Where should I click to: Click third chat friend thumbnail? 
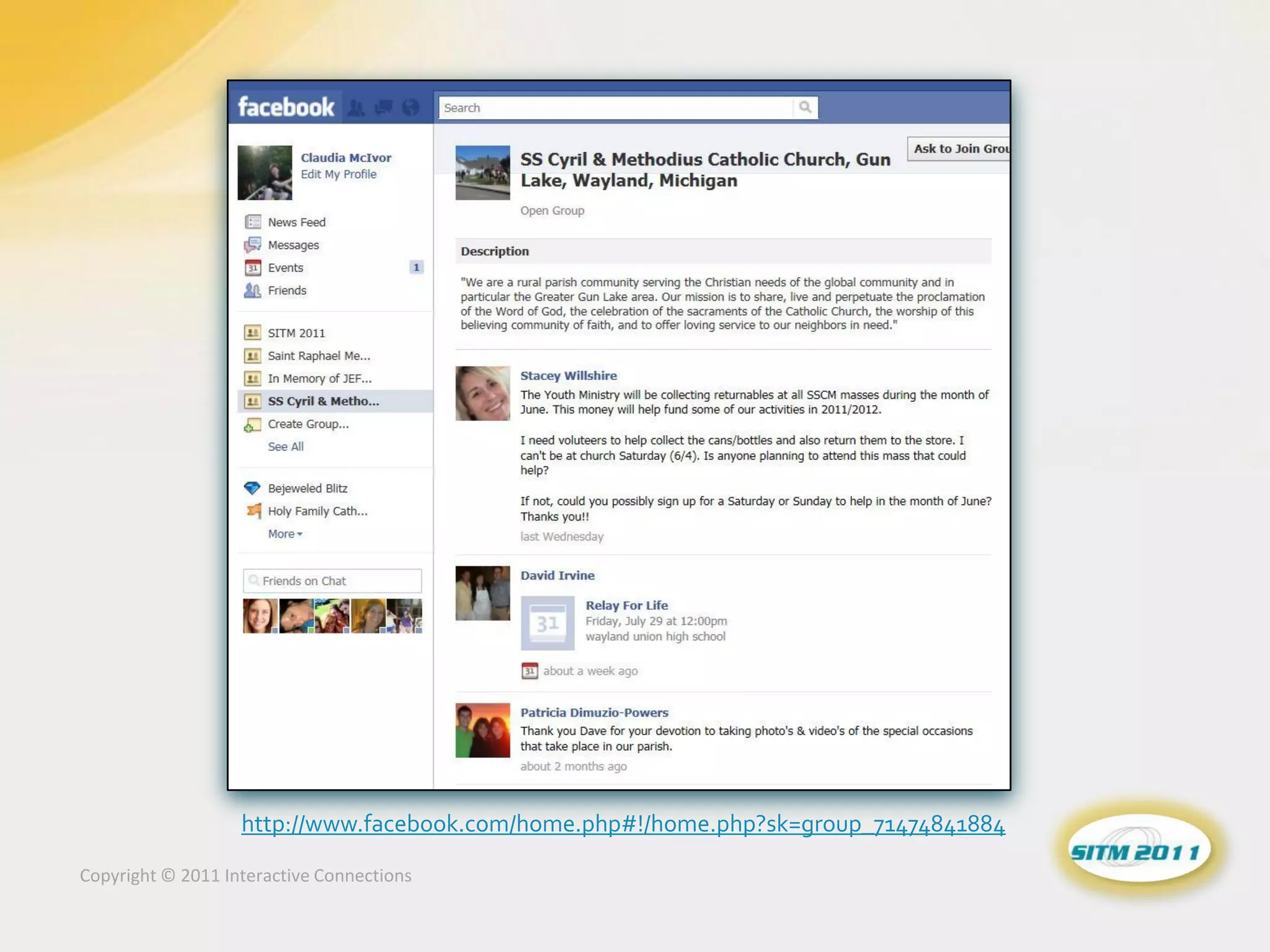(332, 615)
